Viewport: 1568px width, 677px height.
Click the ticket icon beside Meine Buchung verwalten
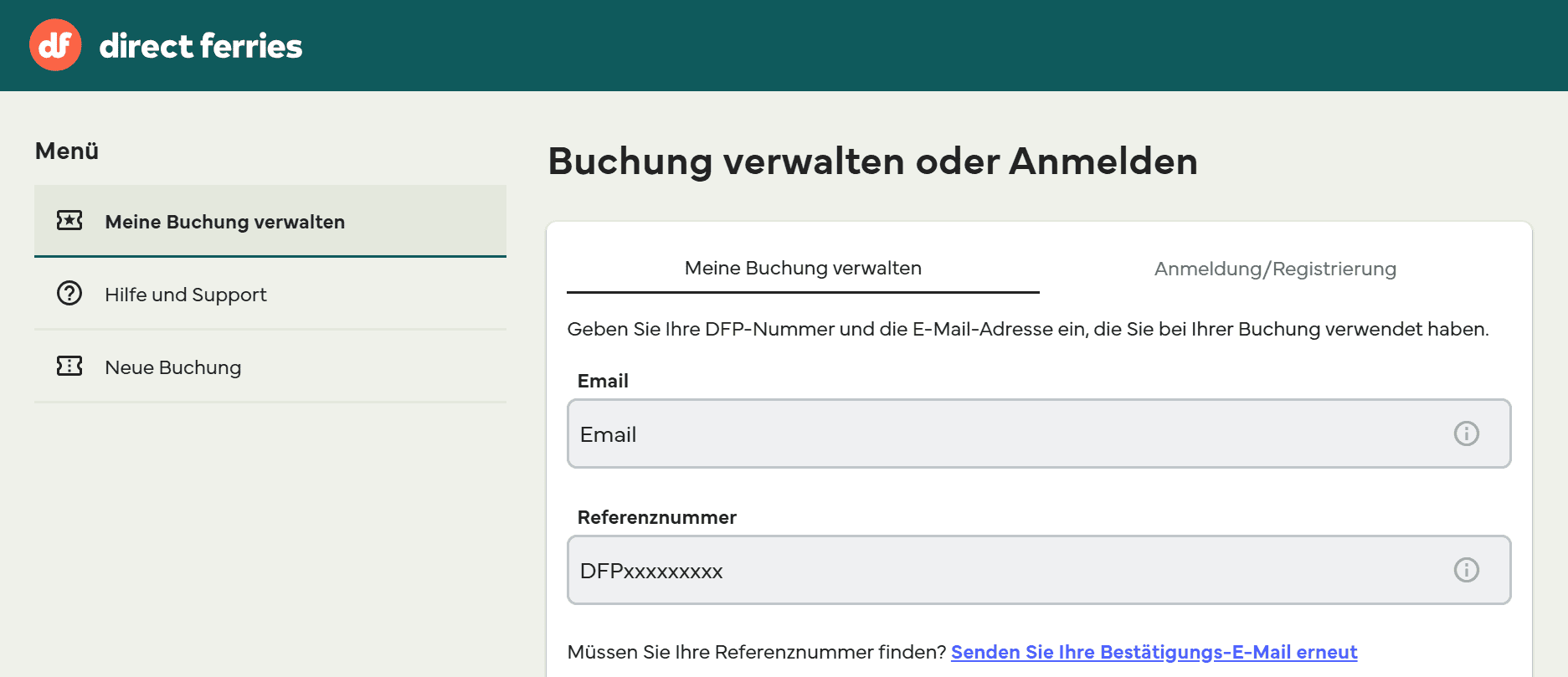click(x=69, y=220)
